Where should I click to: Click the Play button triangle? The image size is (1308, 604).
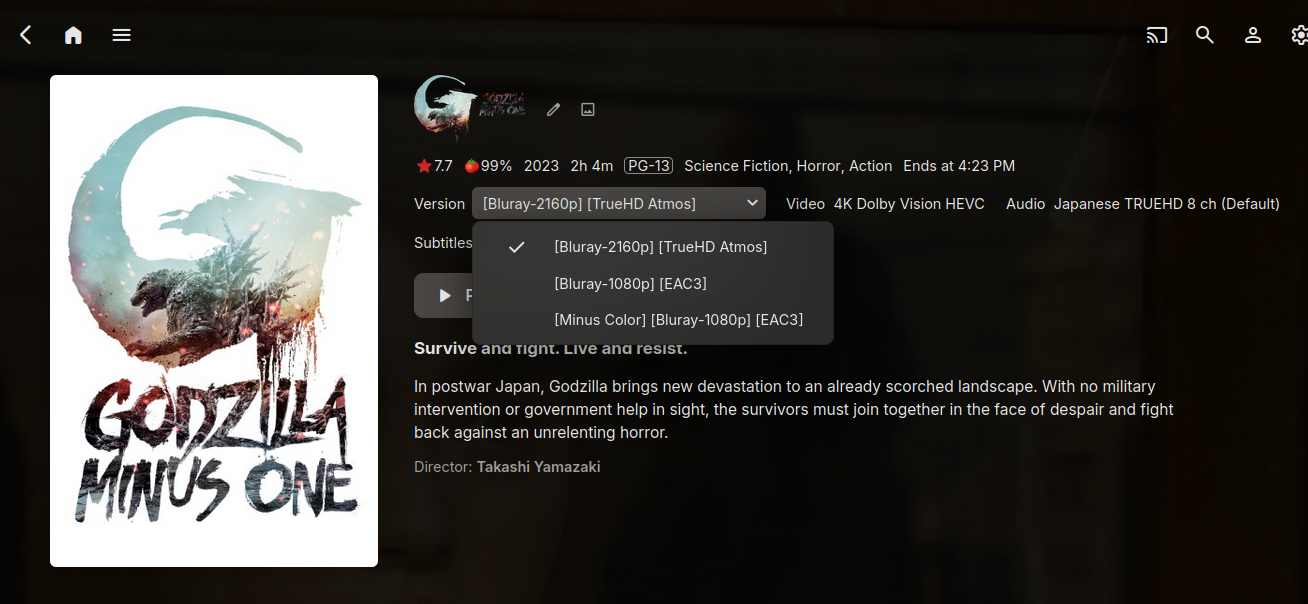445,295
